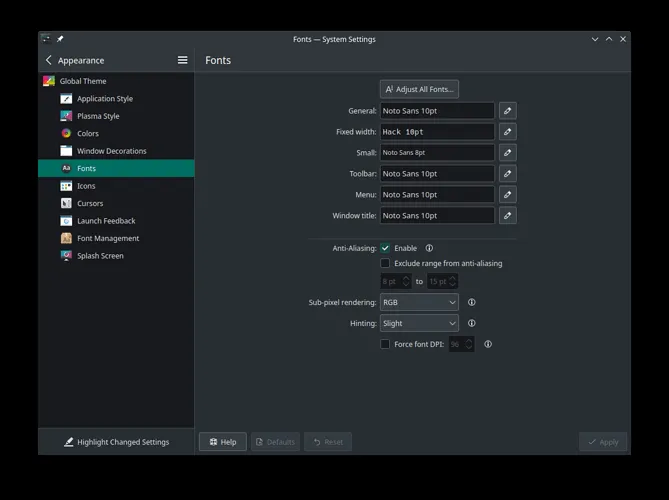Click the Adjust All Fonts button
669x500 pixels.
419,89
